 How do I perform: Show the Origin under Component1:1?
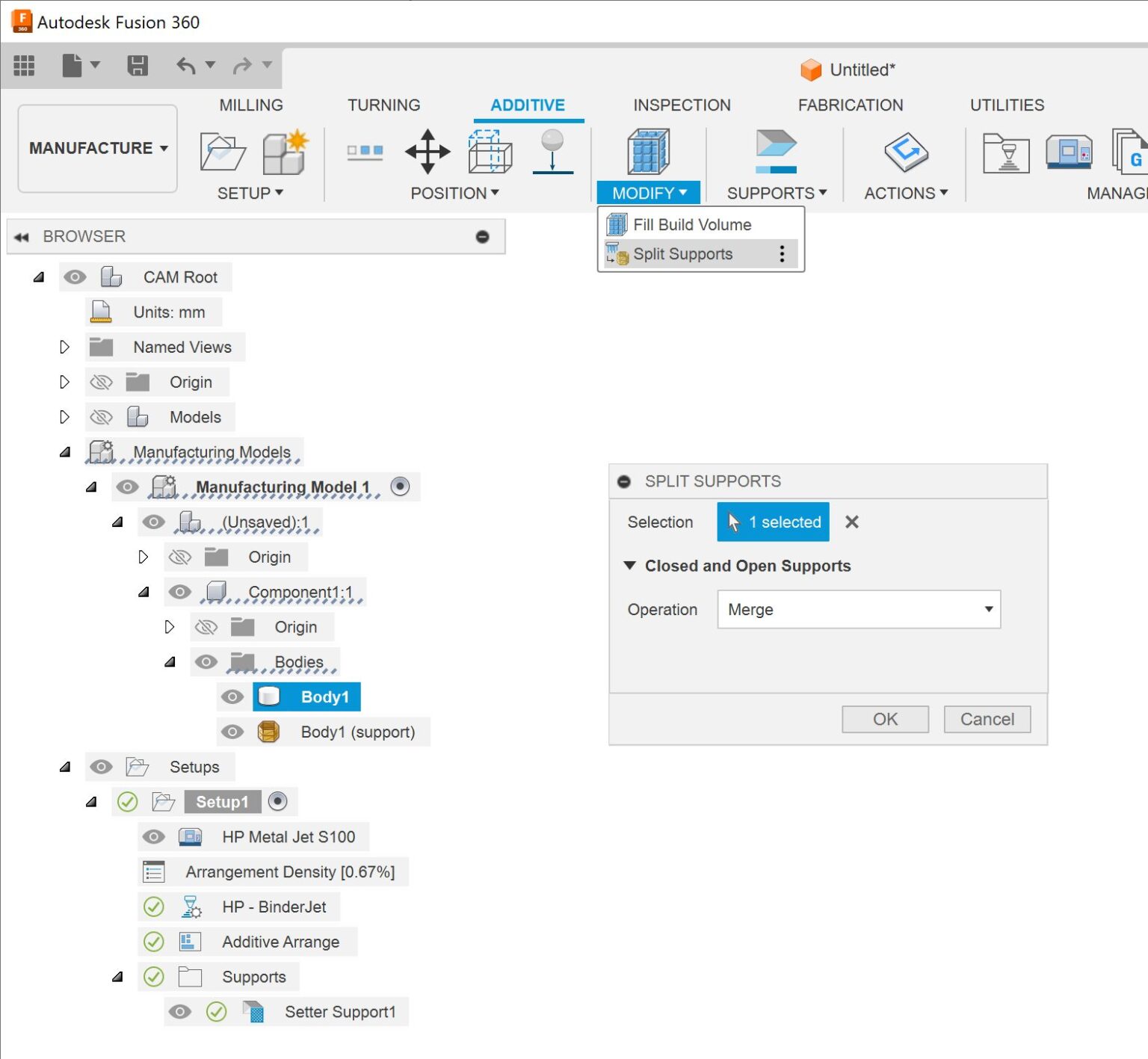[x=206, y=626]
